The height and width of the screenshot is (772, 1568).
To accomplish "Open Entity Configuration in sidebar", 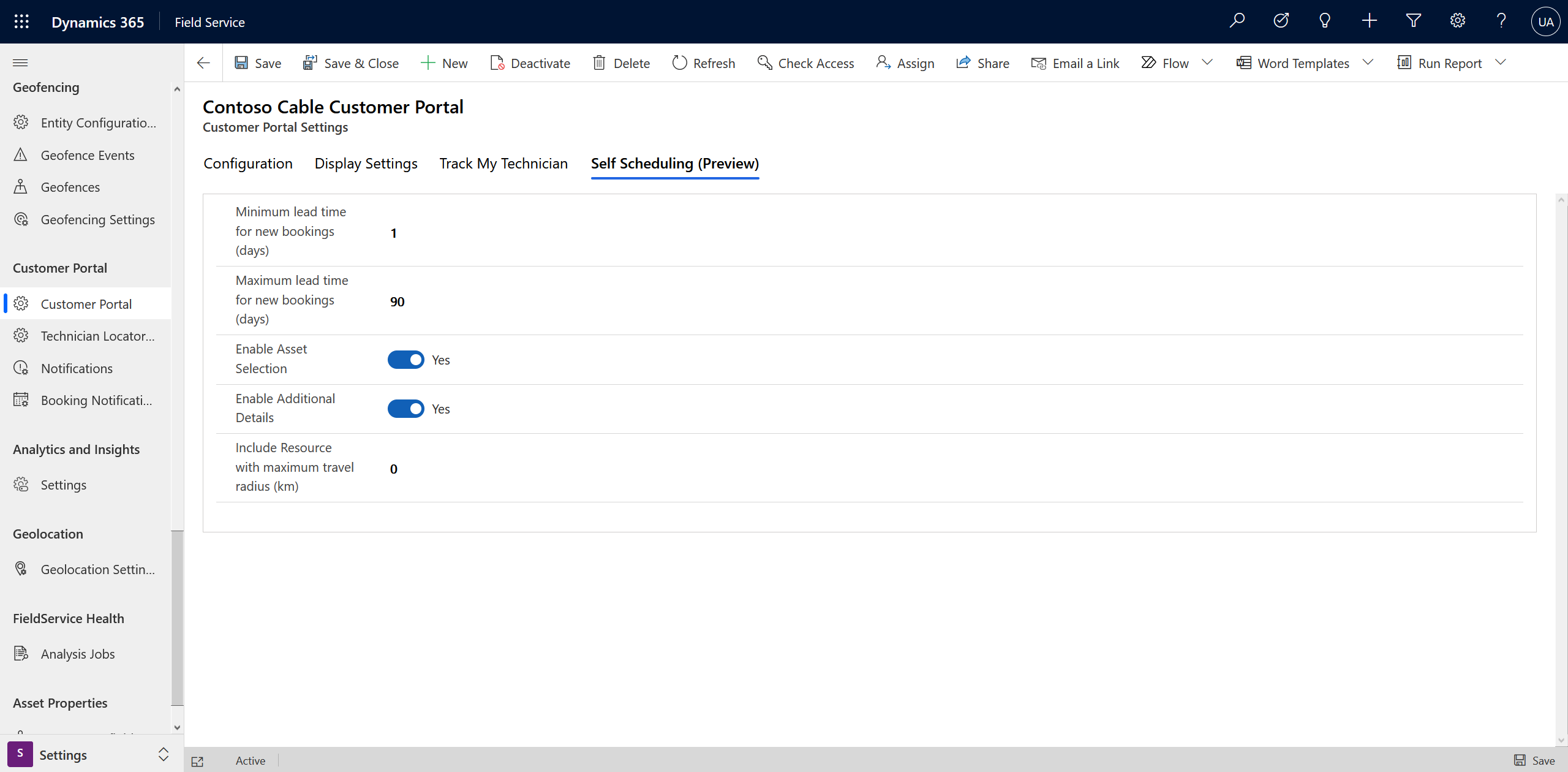I will (86, 123).
